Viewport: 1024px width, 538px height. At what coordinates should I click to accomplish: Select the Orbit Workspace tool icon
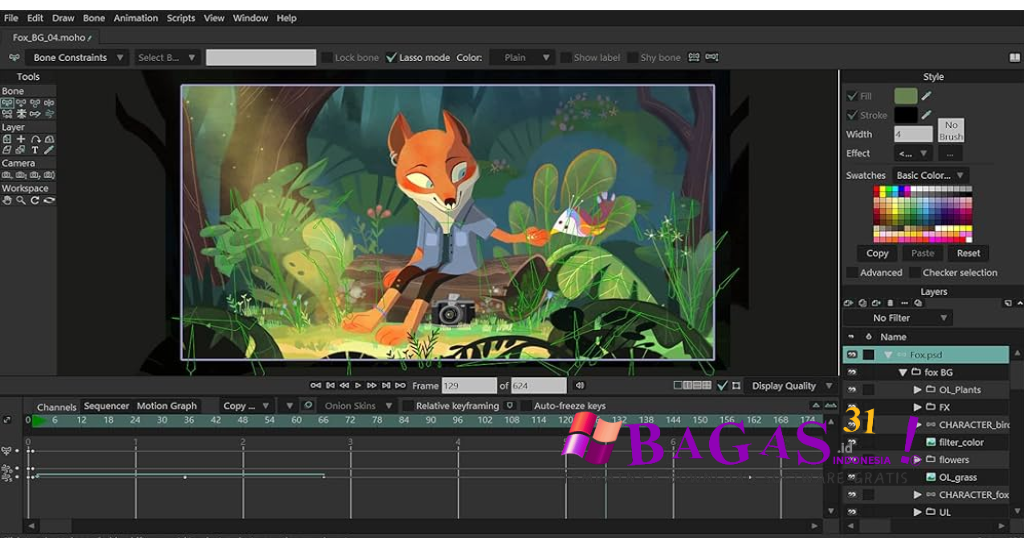click(x=49, y=200)
